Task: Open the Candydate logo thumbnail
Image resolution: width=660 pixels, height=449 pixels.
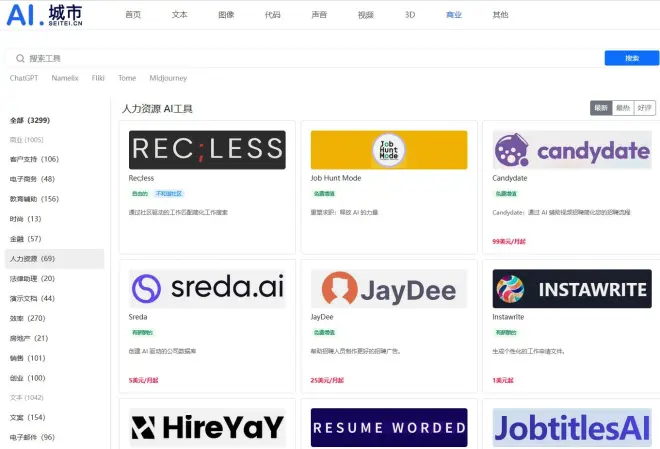Action: point(571,149)
